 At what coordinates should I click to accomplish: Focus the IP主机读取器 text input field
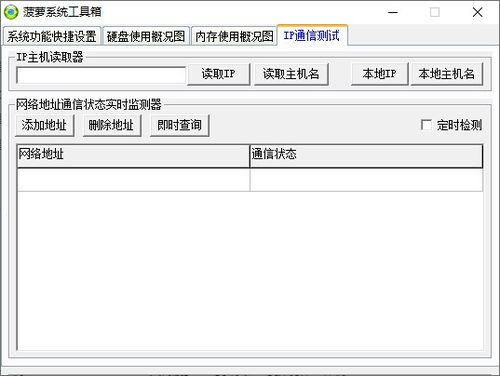(x=101, y=75)
